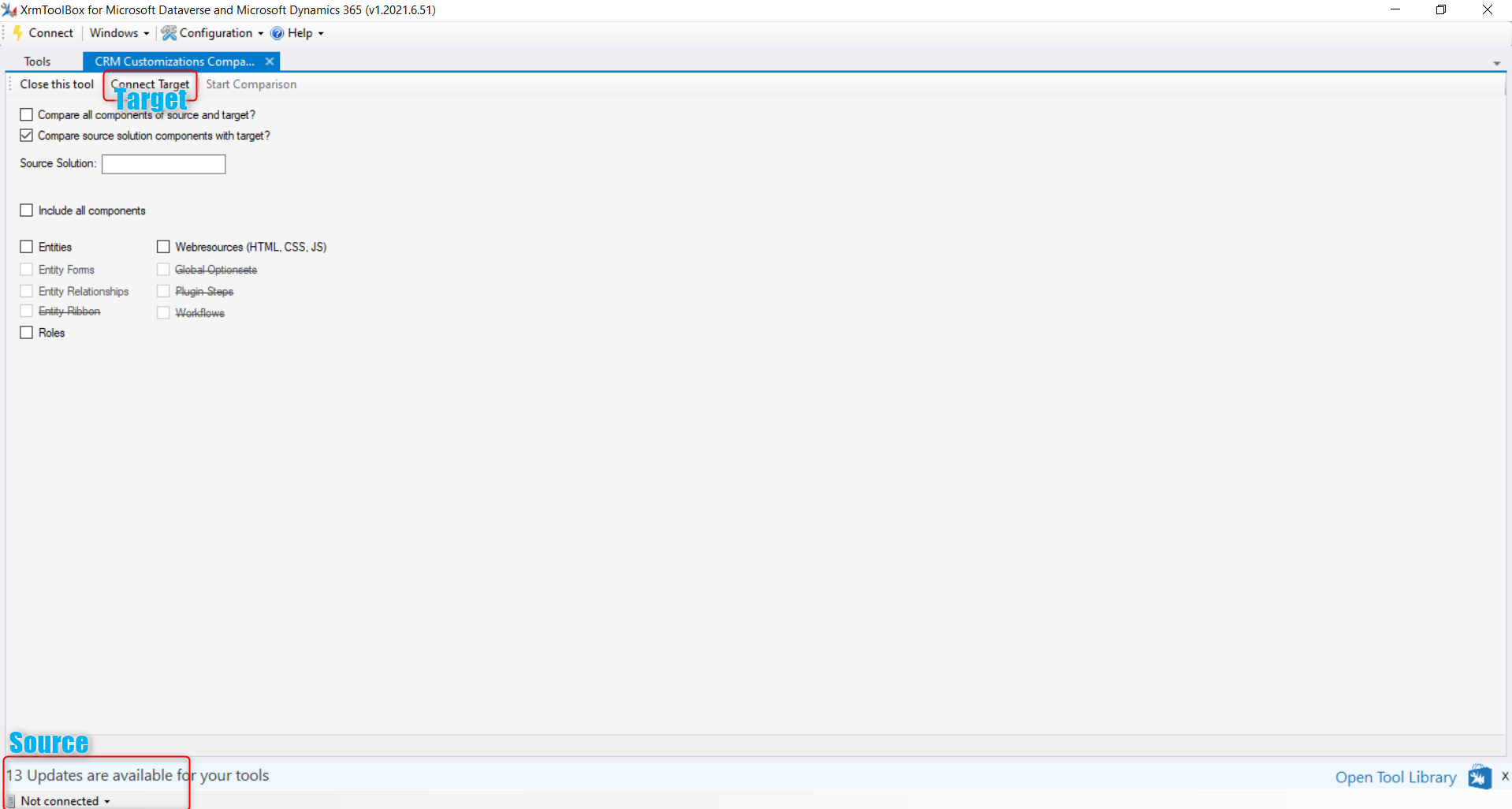Tick the Entity Ribbon checkbox

26,311
